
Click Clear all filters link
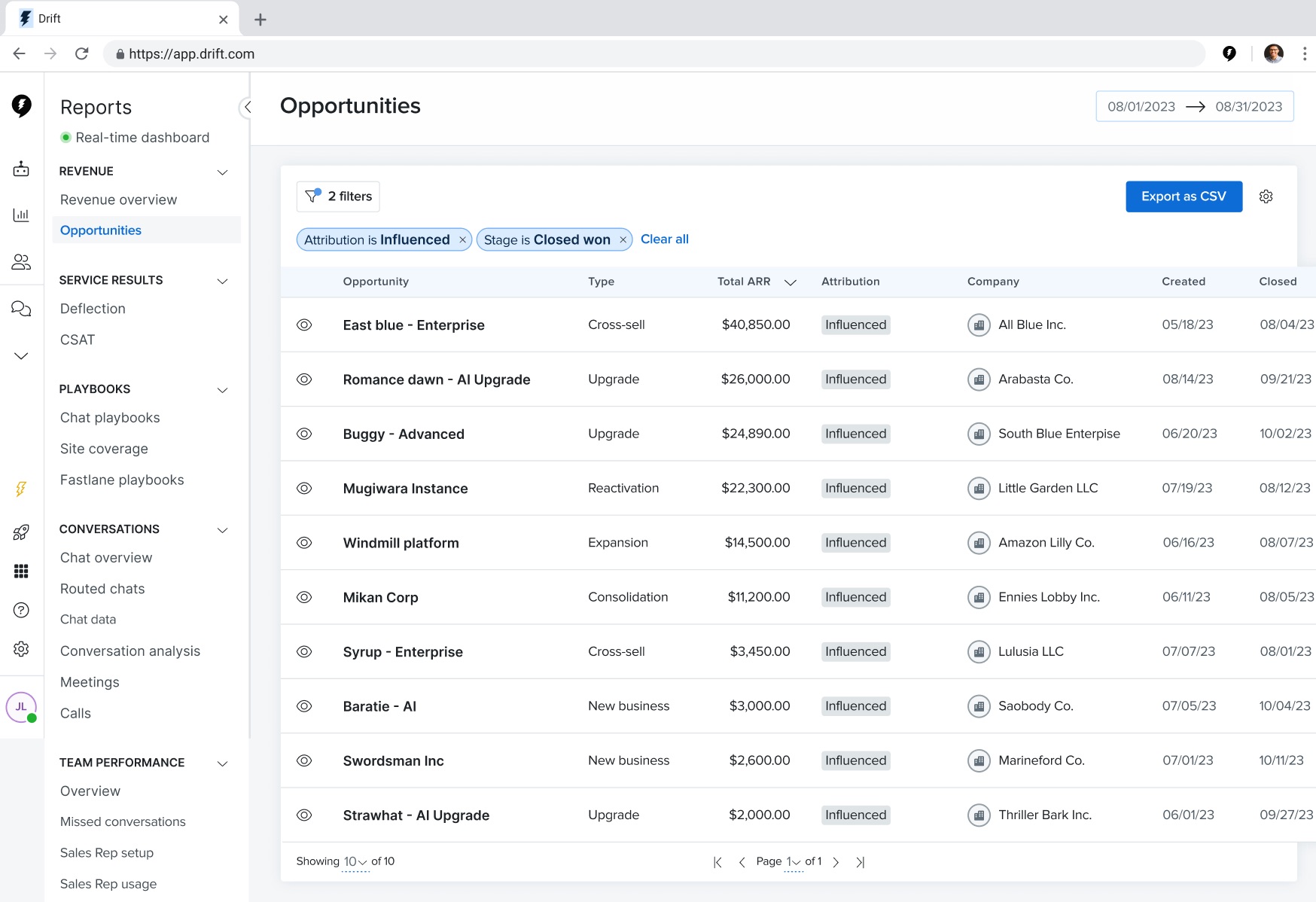[665, 239]
